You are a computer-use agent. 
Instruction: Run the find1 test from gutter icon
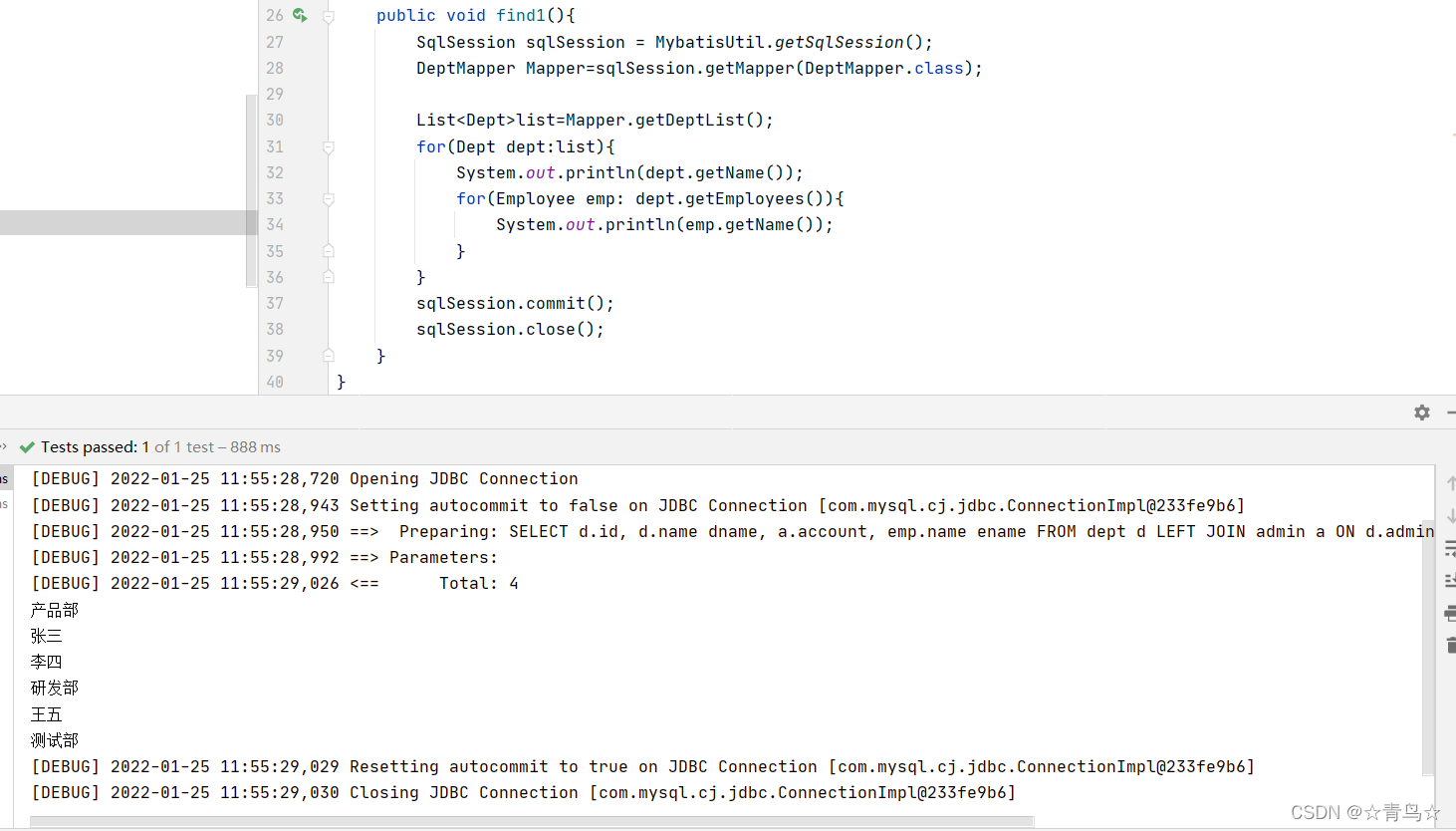tap(300, 15)
